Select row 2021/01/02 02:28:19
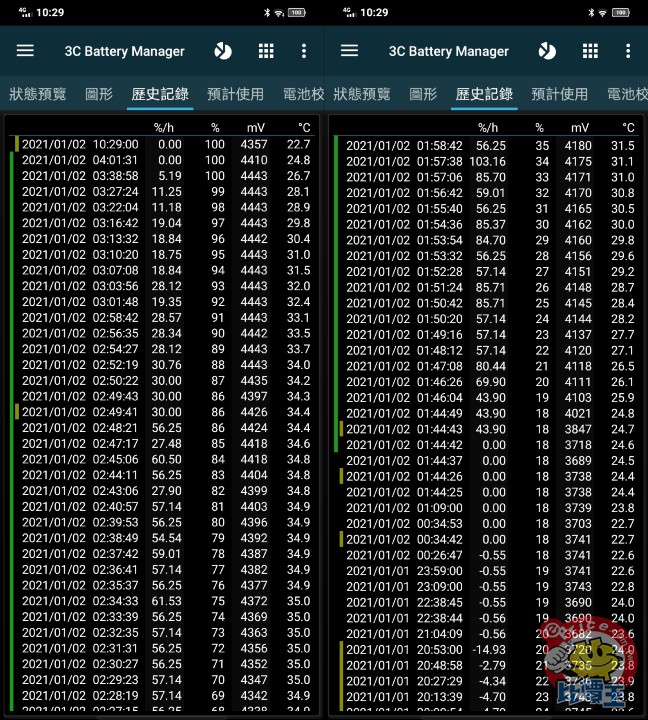Viewport: 648px width, 720px height. (163, 696)
